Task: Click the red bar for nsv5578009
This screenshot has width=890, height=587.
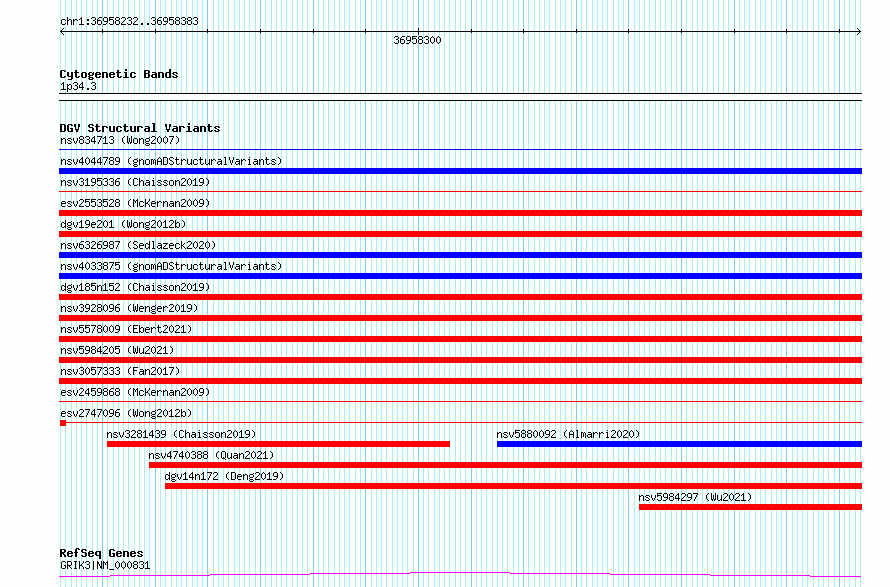Action: pyautogui.click(x=460, y=339)
